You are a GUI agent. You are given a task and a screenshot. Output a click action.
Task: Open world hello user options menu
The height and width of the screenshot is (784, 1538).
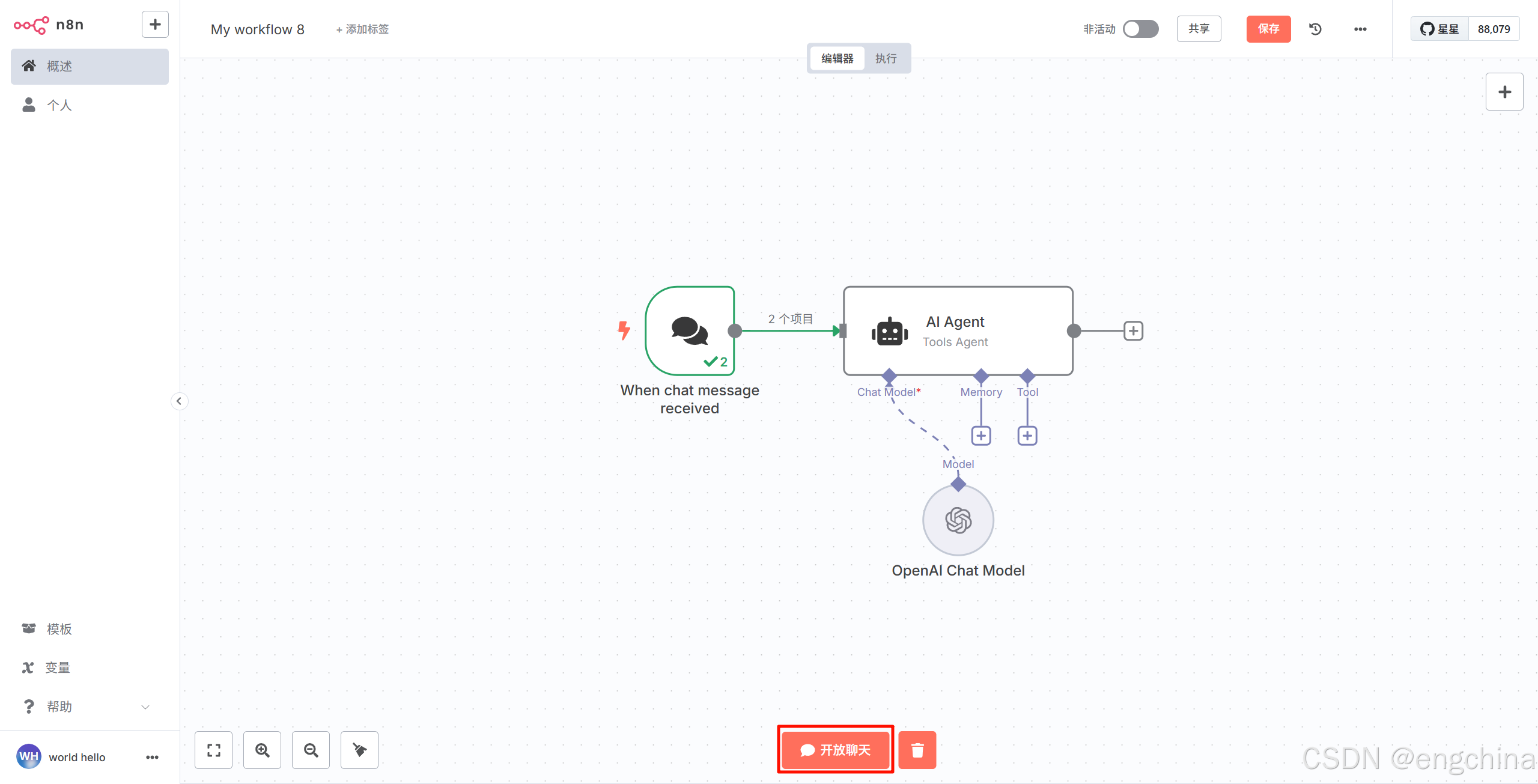152,757
